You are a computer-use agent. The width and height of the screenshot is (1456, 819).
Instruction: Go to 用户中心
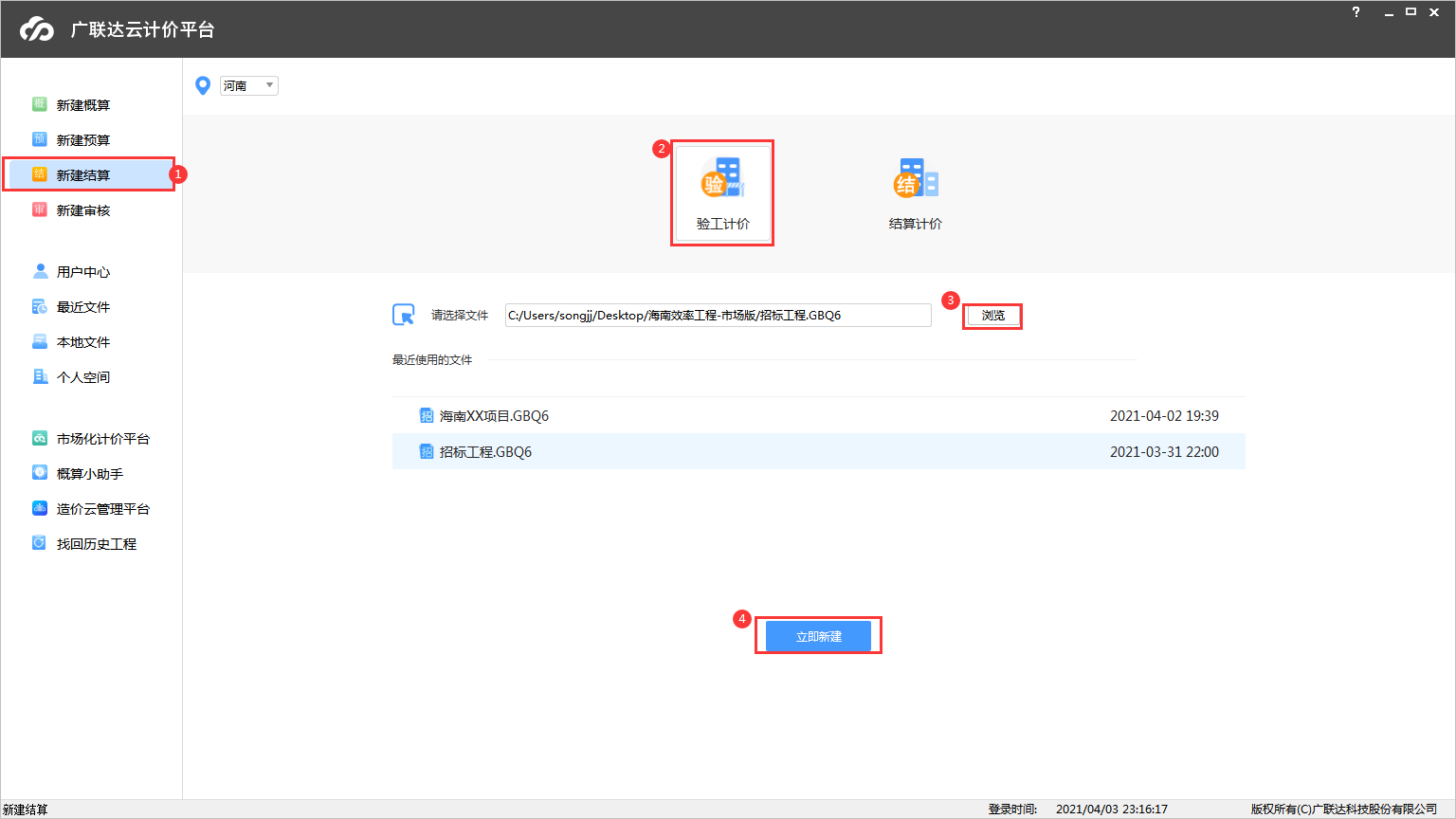(83, 272)
